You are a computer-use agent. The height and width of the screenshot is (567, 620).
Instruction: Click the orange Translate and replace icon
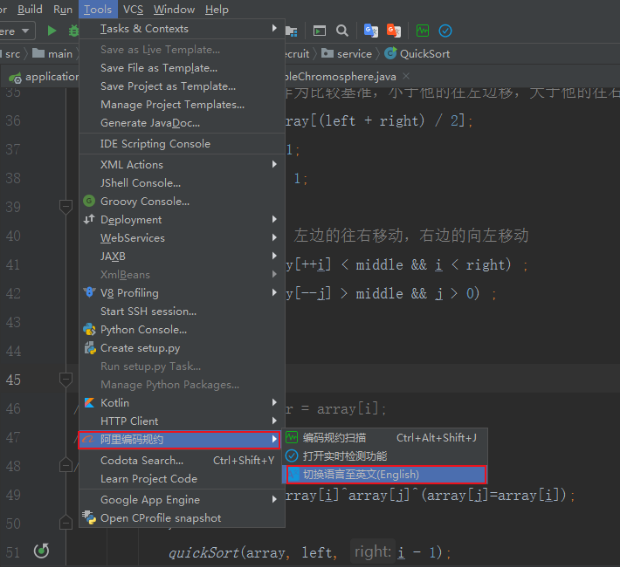pyautogui.click(x=394, y=30)
